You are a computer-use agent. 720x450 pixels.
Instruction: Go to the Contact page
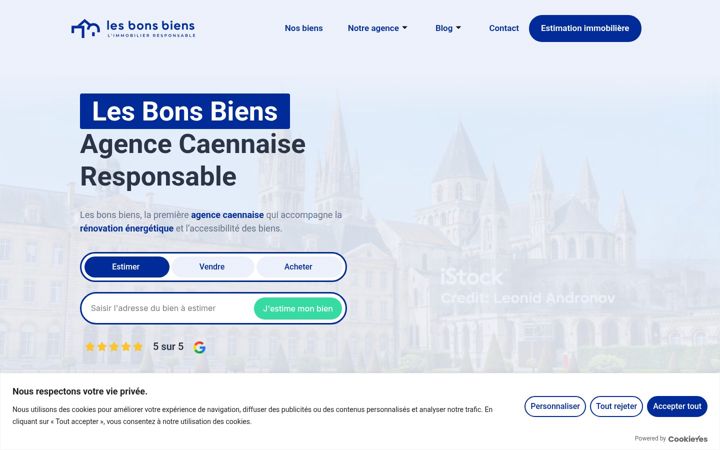(x=504, y=28)
